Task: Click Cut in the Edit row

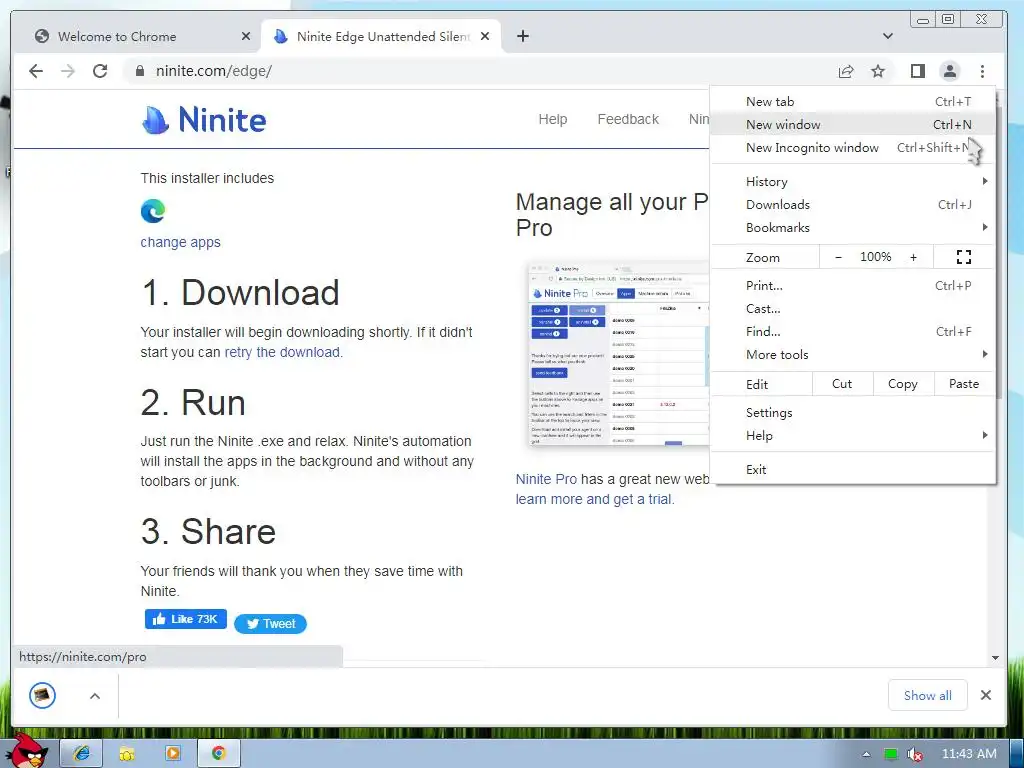Action: pos(842,384)
